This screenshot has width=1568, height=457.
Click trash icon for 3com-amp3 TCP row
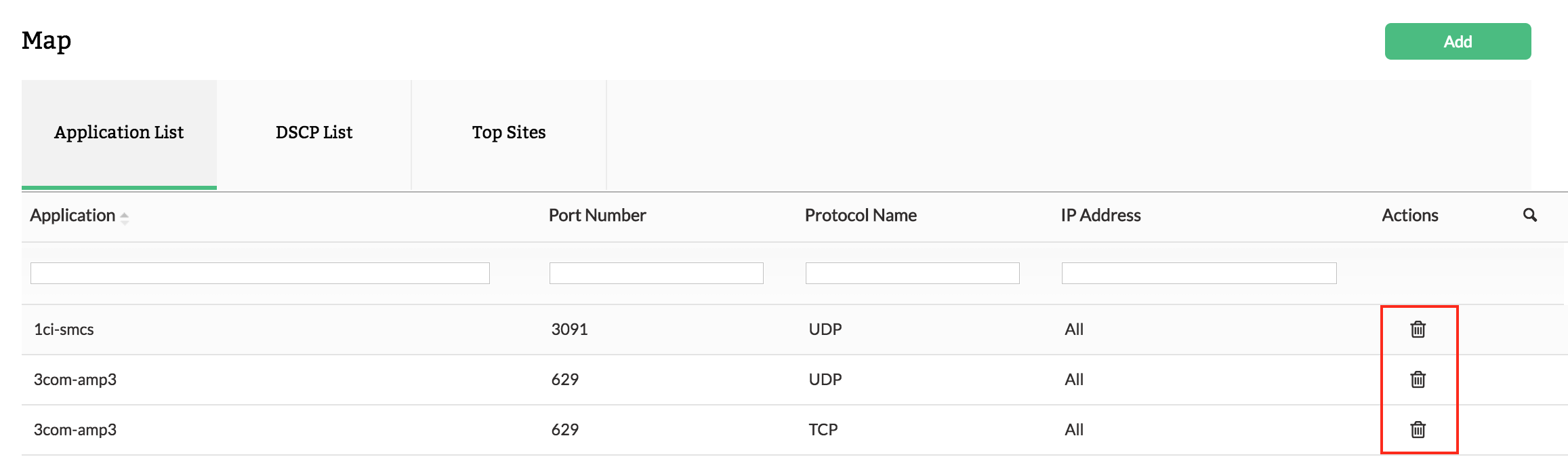click(x=1418, y=430)
